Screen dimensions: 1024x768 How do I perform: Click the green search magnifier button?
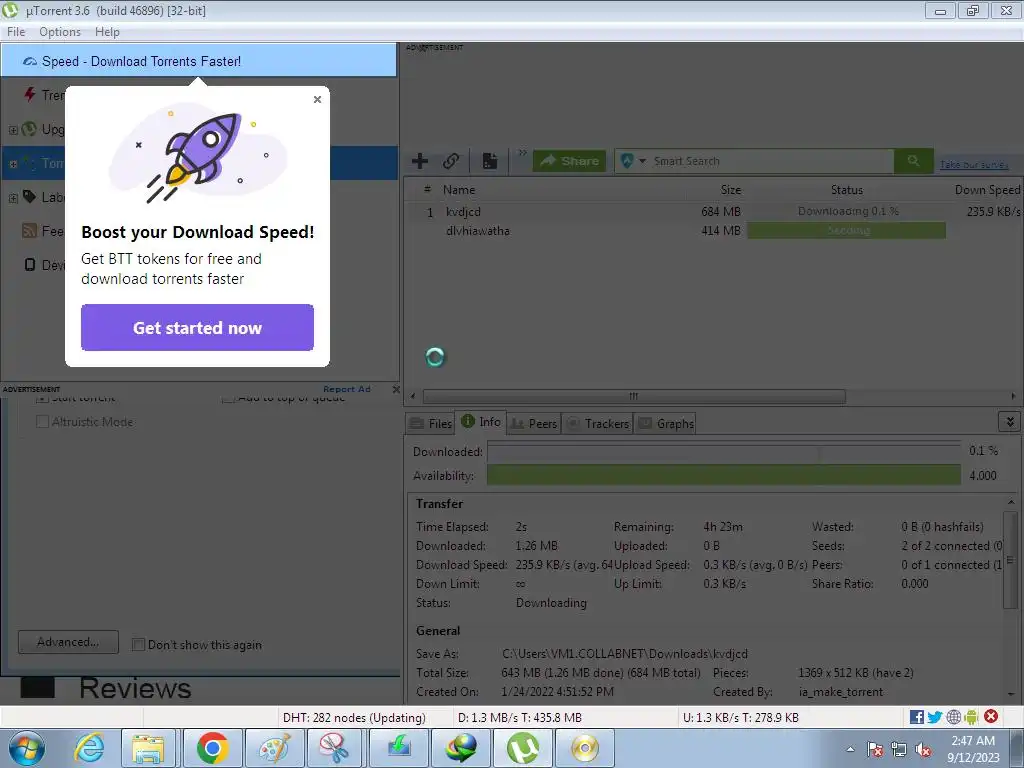(914, 161)
